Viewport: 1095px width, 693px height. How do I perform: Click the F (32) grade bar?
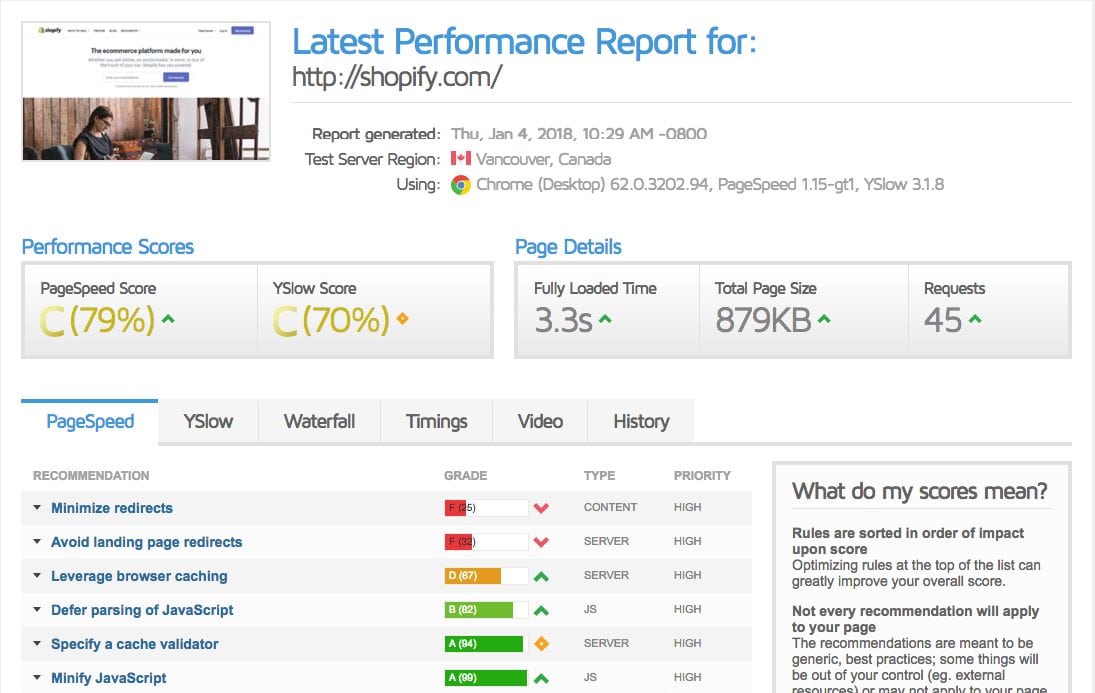coord(486,541)
